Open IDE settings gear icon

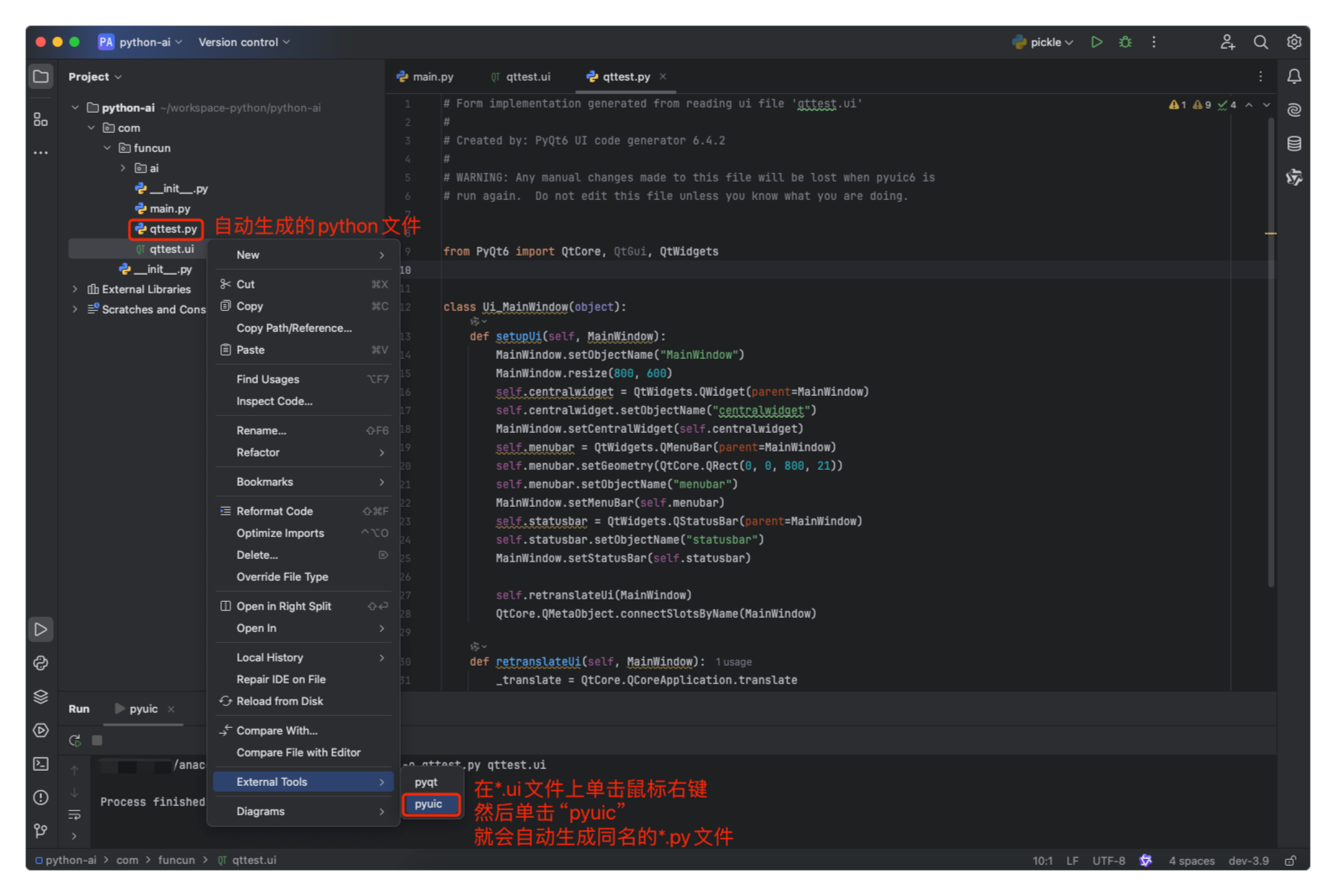(1294, 42)
